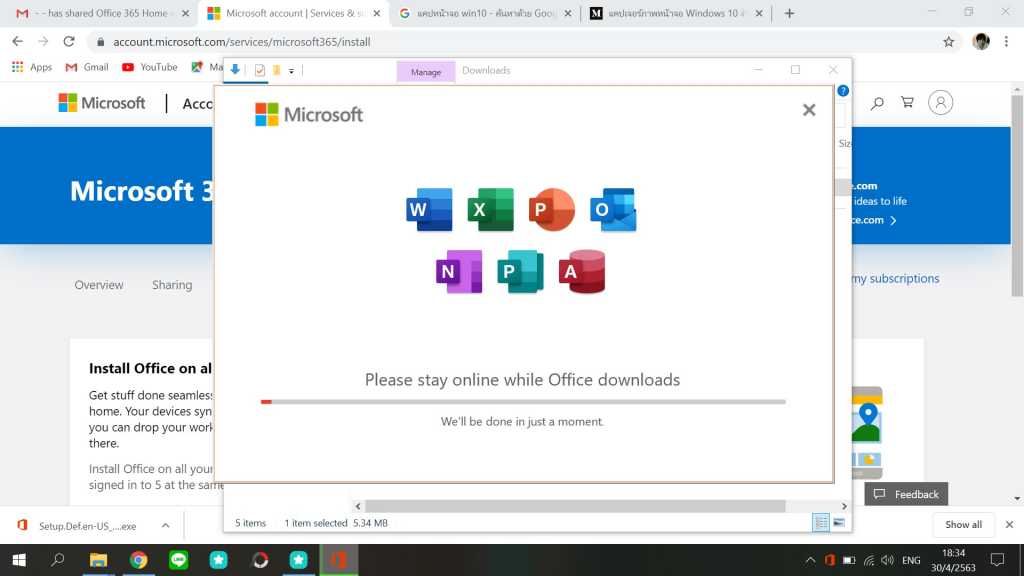Show hidden system tray icons
This screenshot has height=576, width=1024.
coord(809,560)
